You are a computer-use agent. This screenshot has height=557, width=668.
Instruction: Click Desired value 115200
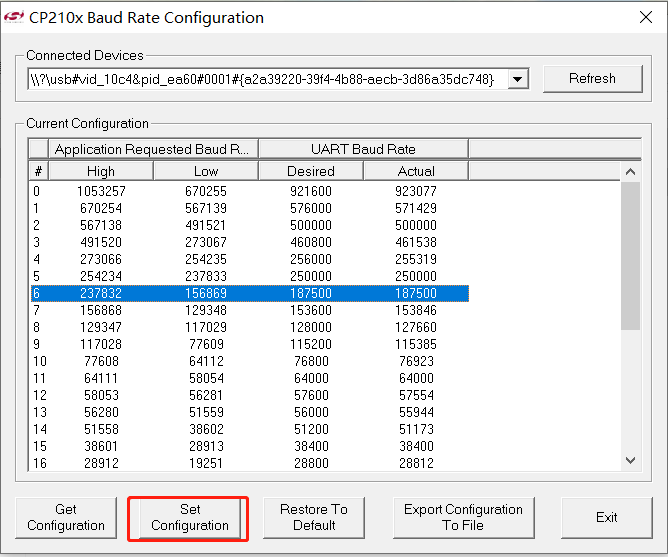point(311,344)
